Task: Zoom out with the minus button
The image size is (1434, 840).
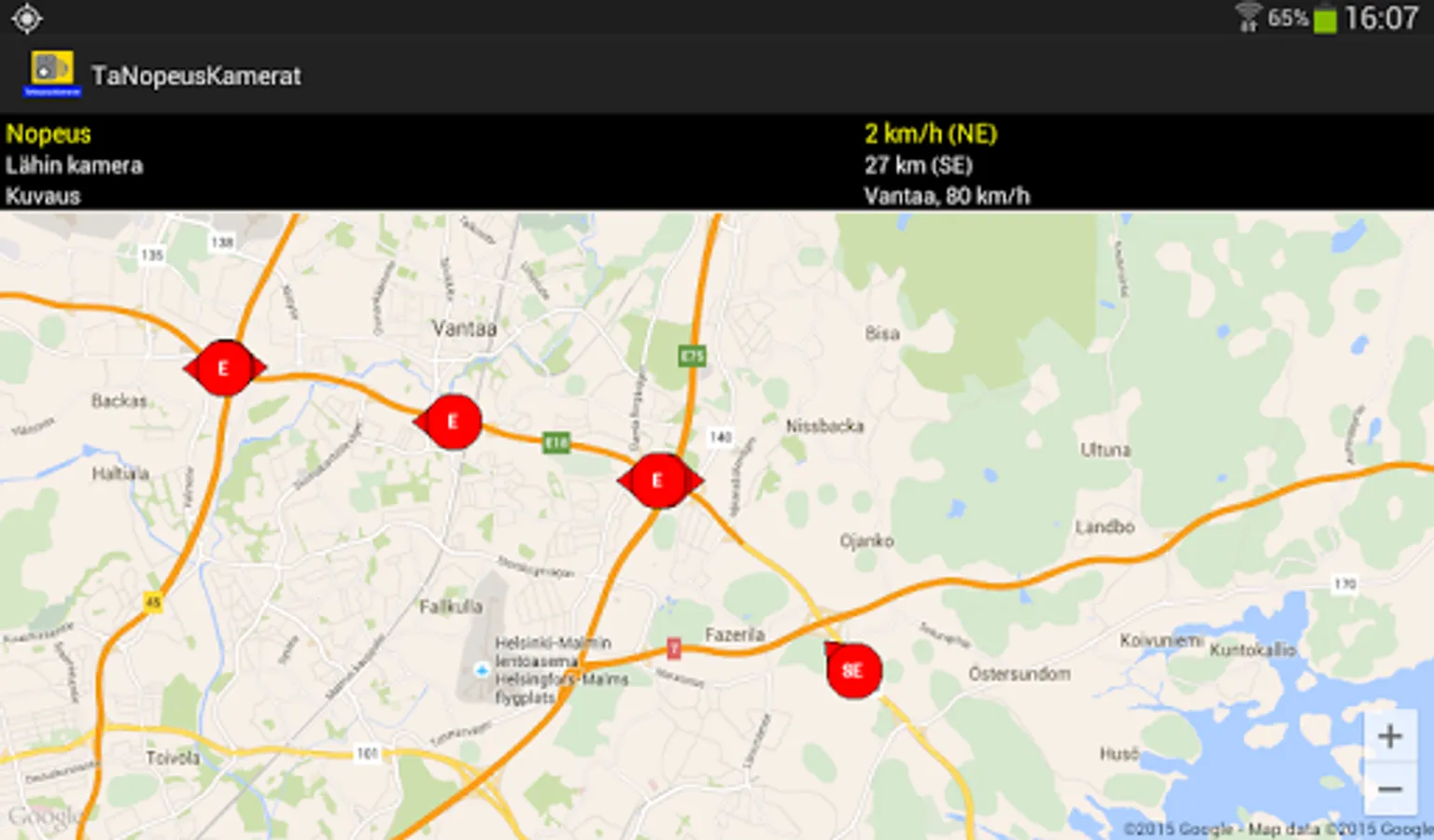Action: pyautogui.click(x=1389, y=790)
